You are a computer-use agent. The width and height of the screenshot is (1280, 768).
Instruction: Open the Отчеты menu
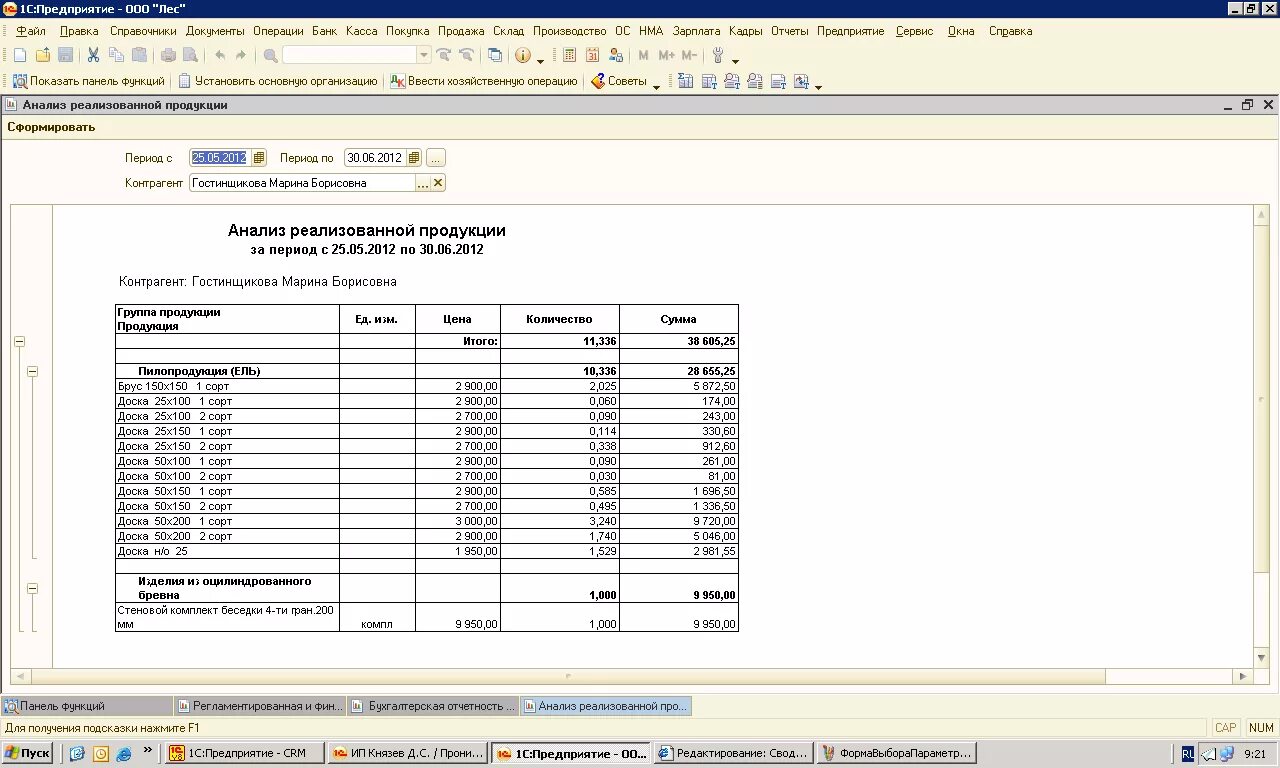[x=790, y=31]
